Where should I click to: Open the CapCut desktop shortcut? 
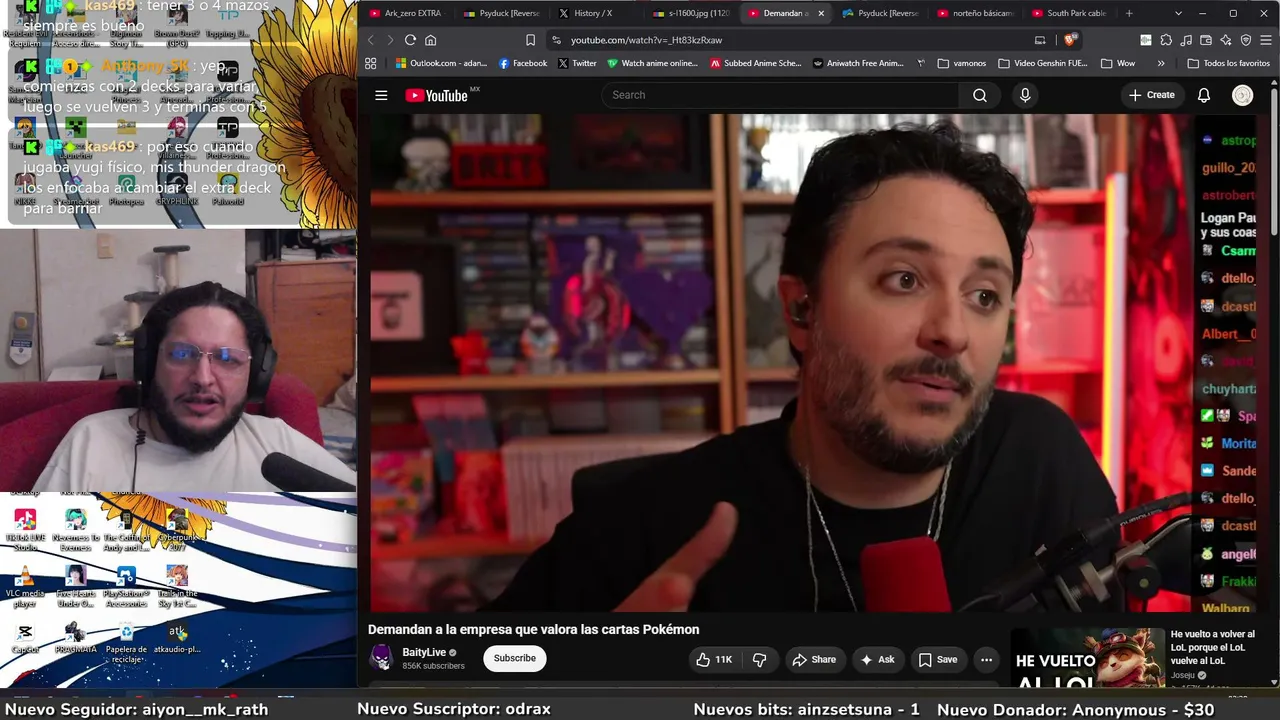click(x=25, y=637)
